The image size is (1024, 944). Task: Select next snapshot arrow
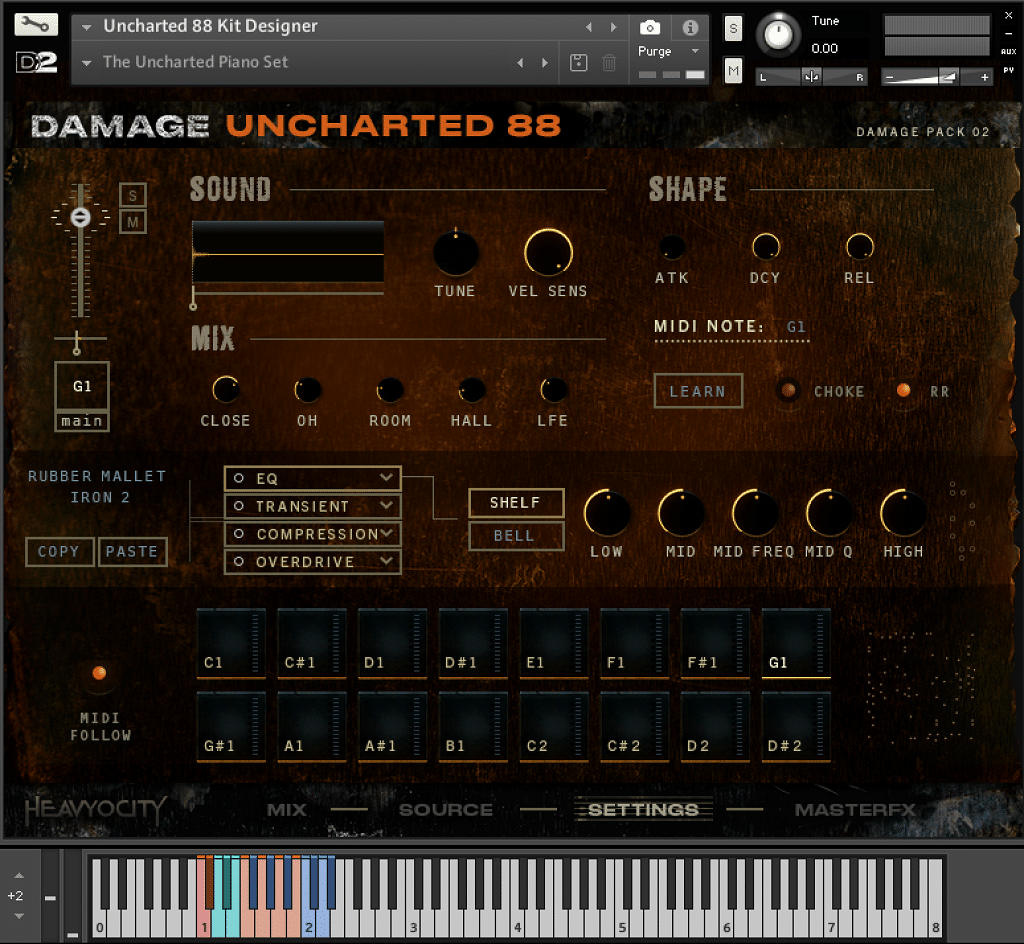(x=545, y=63)
